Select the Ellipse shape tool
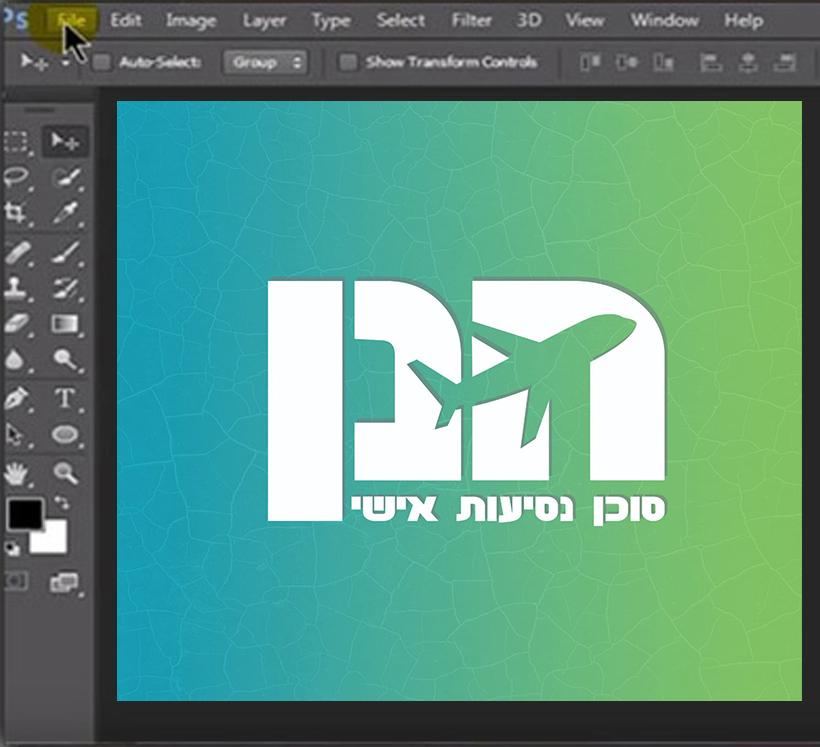820x747 pixels. 66,435
